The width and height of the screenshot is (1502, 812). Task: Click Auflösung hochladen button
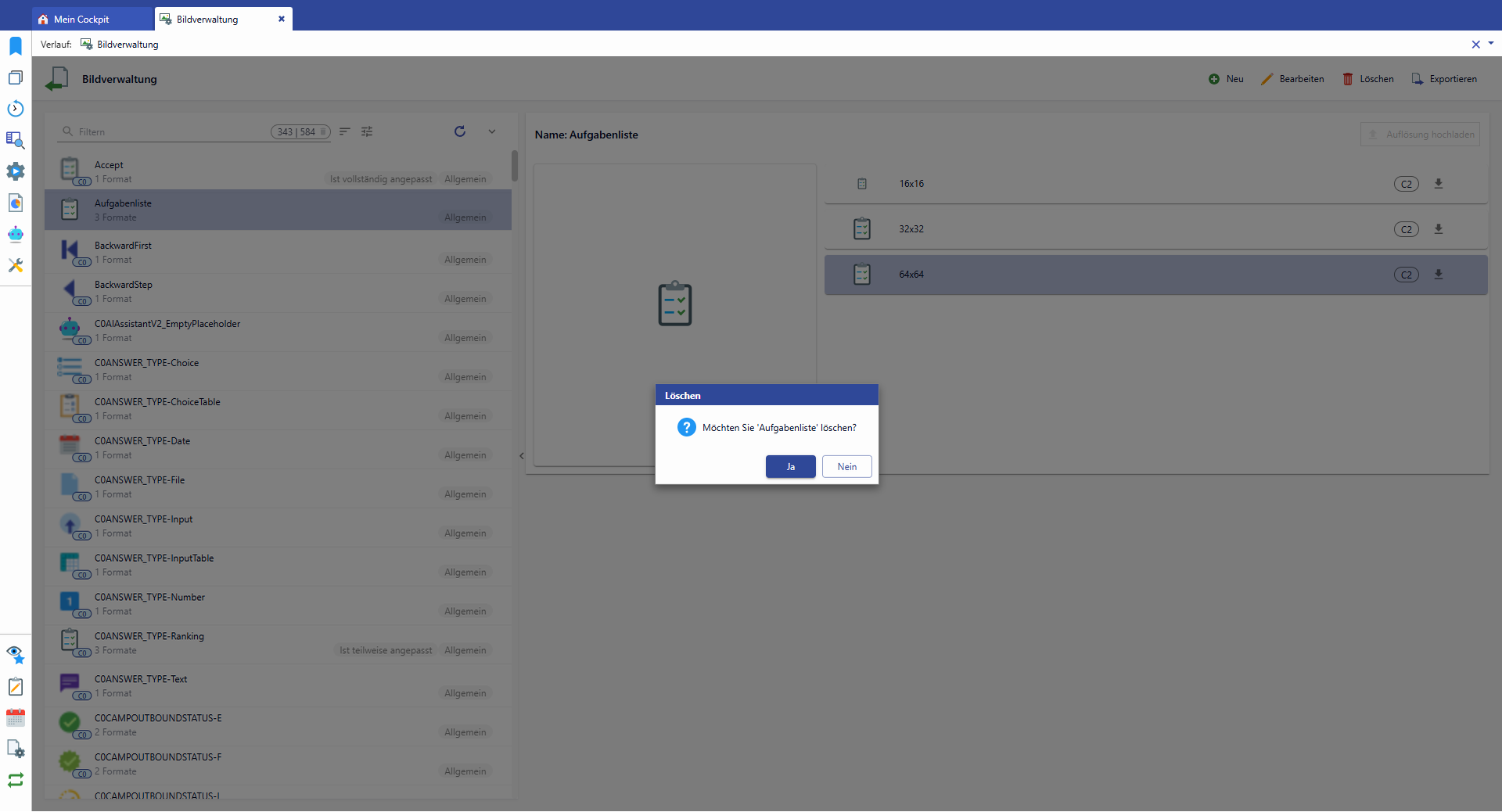point(1420,135)
